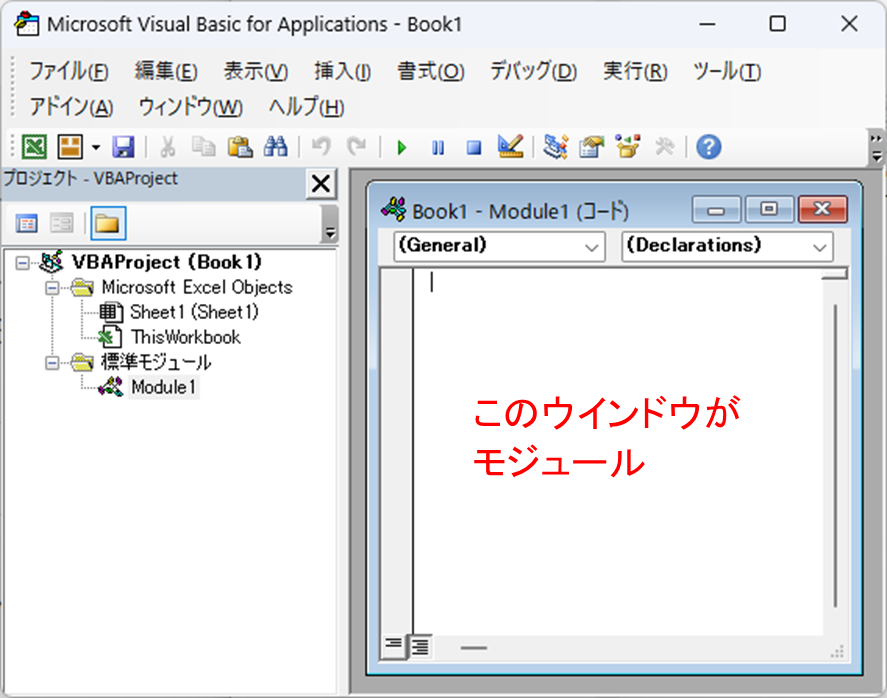The height and width of the screenshot is (698, 887).
Task: Click the Redo arrow icon
Action: [357, 147]
